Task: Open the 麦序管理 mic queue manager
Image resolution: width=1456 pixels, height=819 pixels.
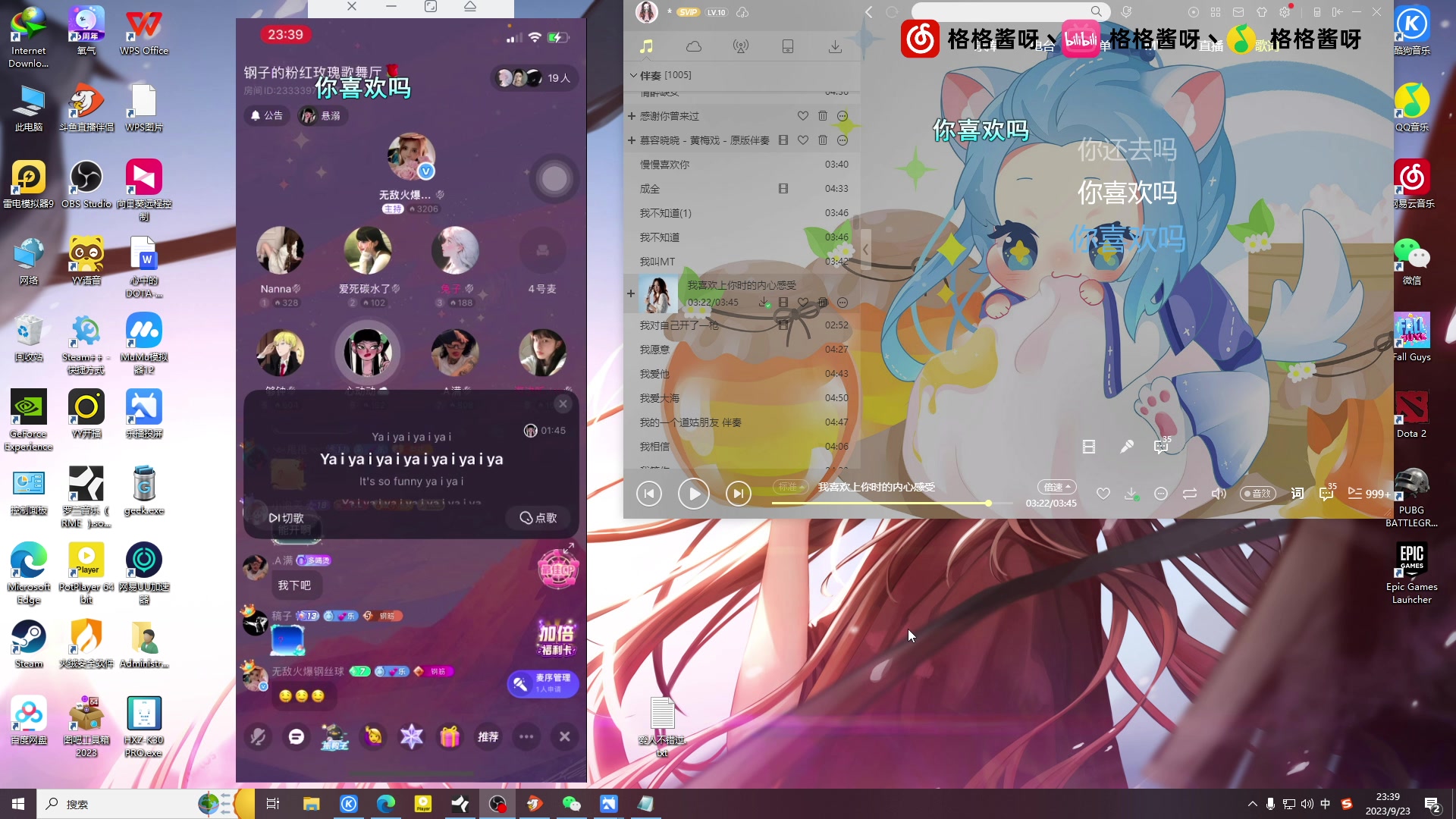Action: tap(543, 683)
